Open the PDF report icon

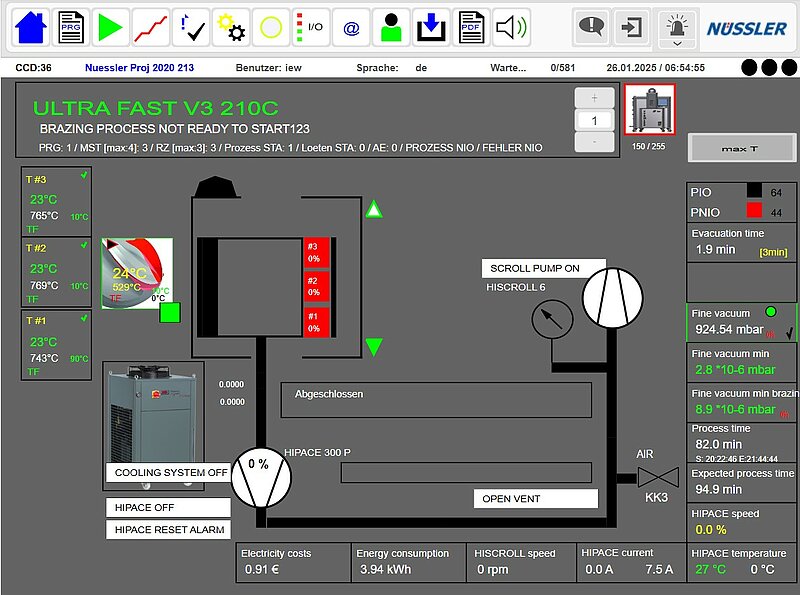click(471, 27)
